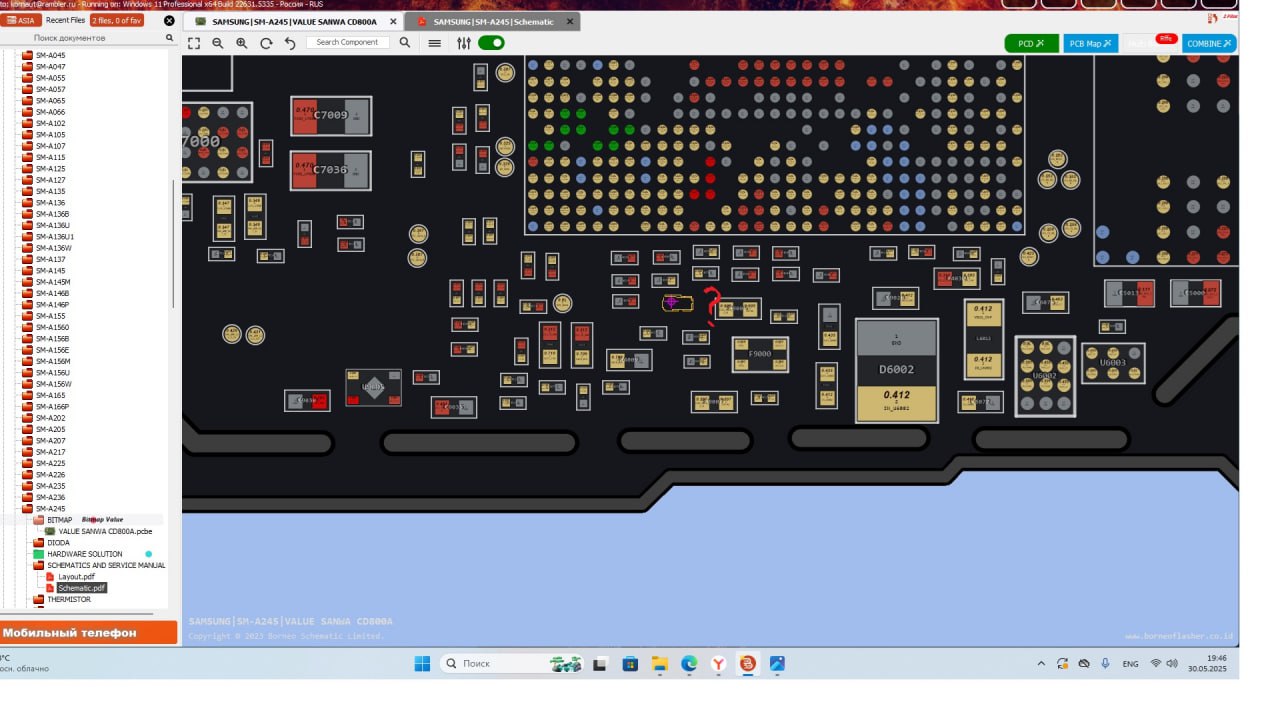Close the Schematic tab
Screen dimensions: 1280x720
[x=568, y=21]
